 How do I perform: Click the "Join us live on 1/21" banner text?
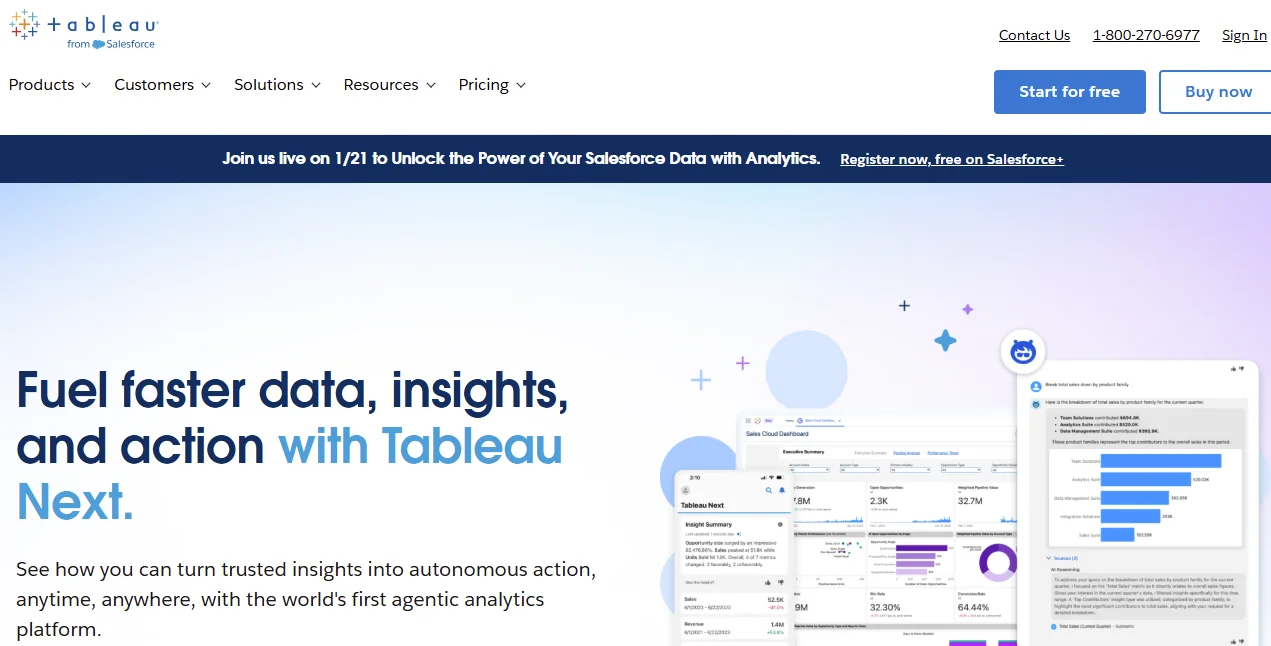click(x=521, y=158)
